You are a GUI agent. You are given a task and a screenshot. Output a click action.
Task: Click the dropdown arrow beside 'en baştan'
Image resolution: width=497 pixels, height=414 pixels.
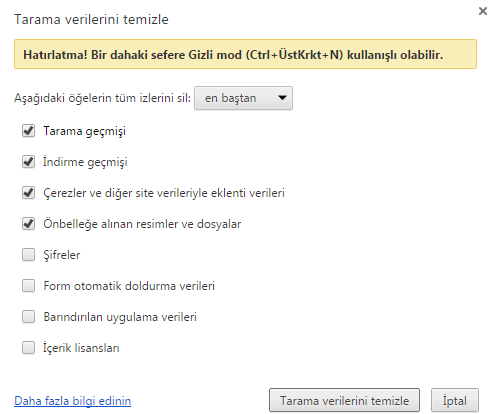(282, 98)
